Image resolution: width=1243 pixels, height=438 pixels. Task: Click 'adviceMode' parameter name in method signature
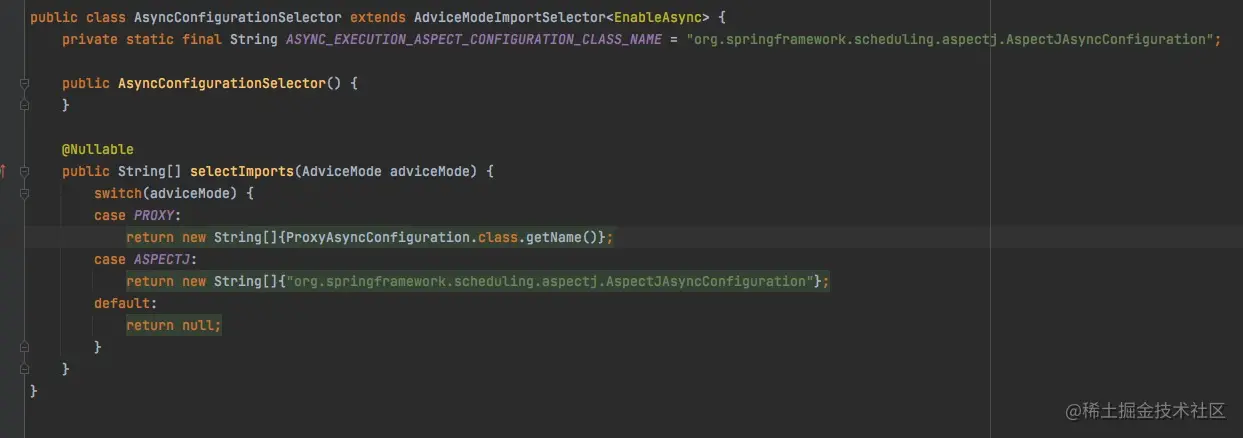[x=430, y=171]
